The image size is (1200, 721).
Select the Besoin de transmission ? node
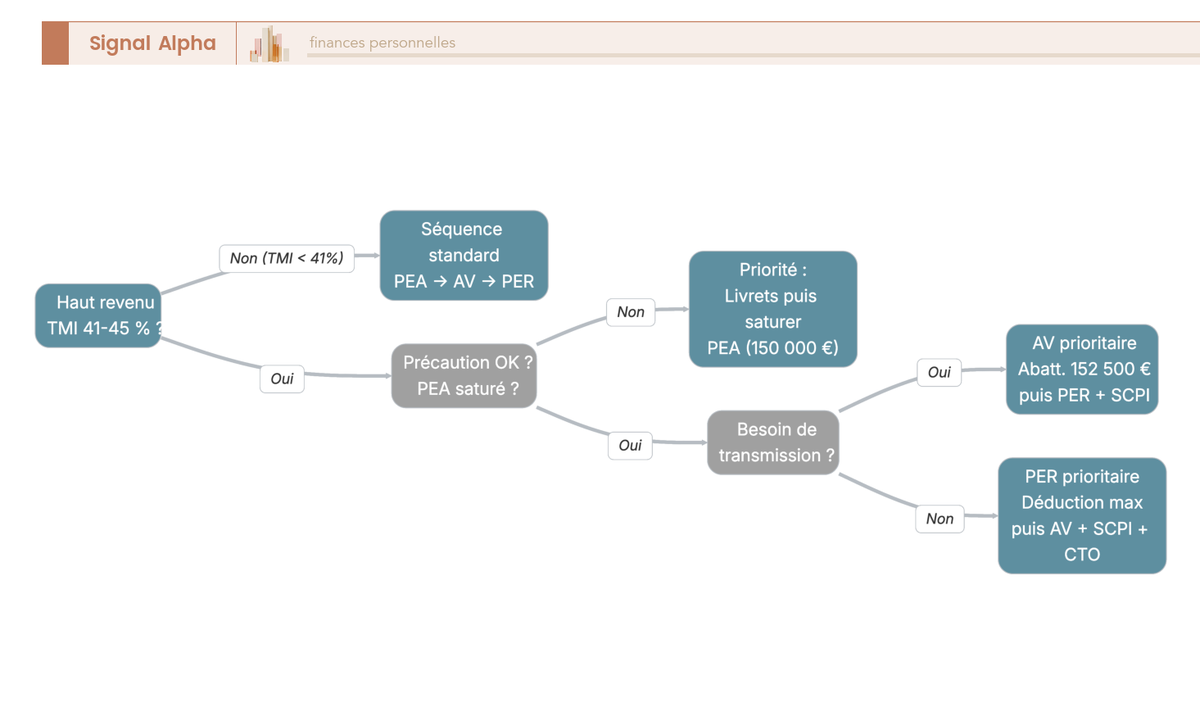(x=773, y=442)
